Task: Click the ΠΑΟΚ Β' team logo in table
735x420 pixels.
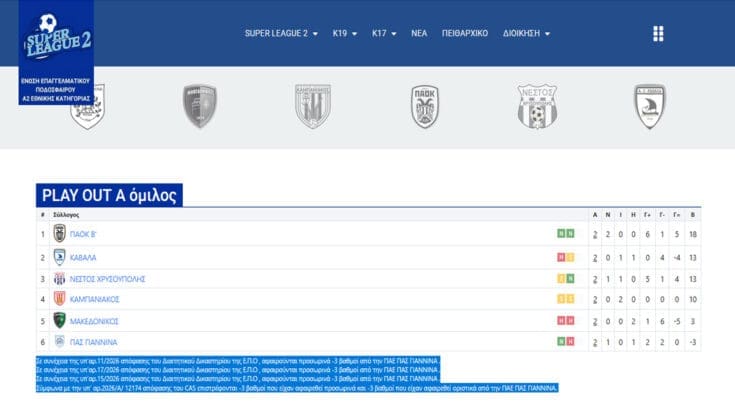Action: (59, 234)
